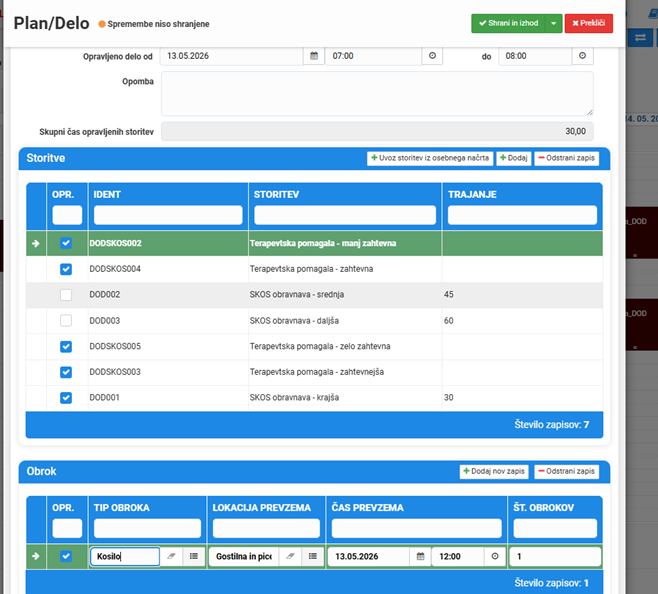Select cell SKOS obravnava - krajša

tap(345, 398)
